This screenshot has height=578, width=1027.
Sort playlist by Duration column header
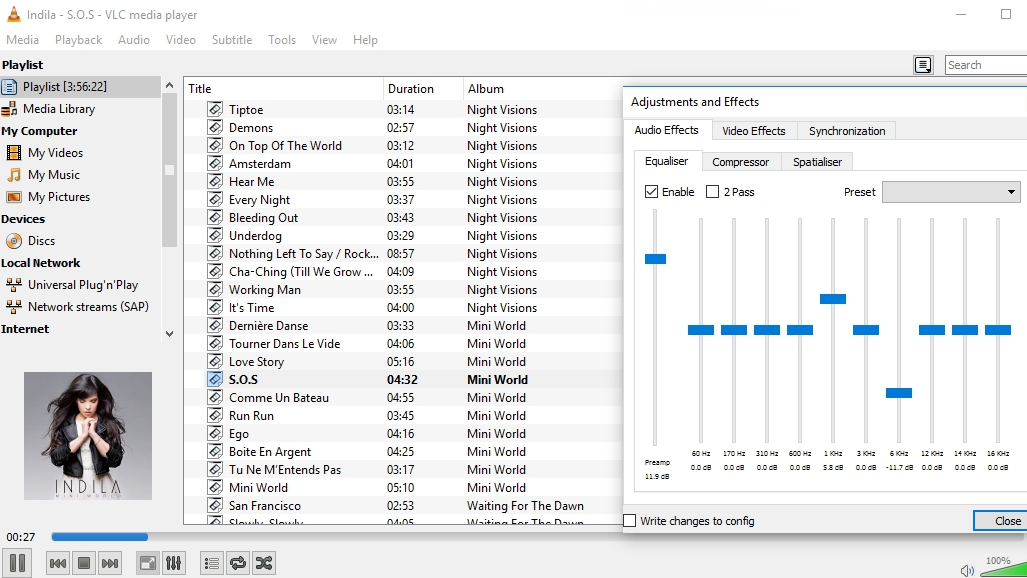pyautogui.click(x=422, y=88)
